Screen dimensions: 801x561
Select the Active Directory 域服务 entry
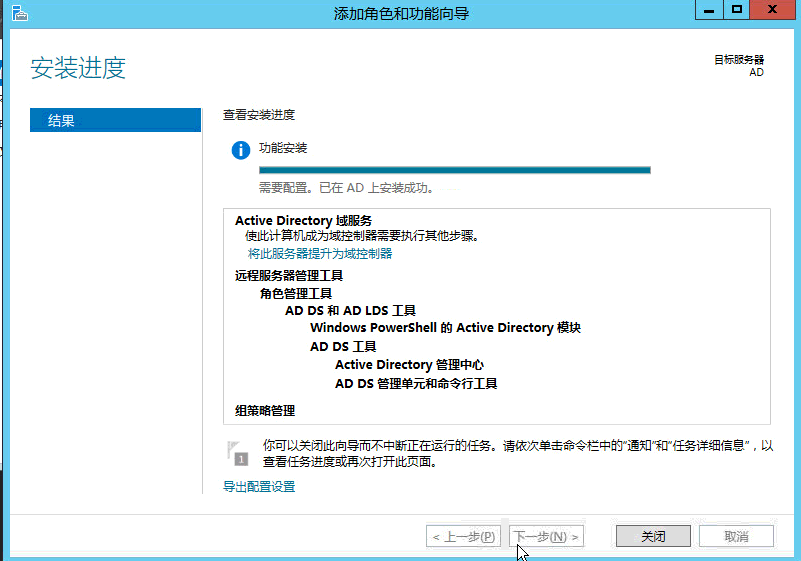tap(303, 221)
